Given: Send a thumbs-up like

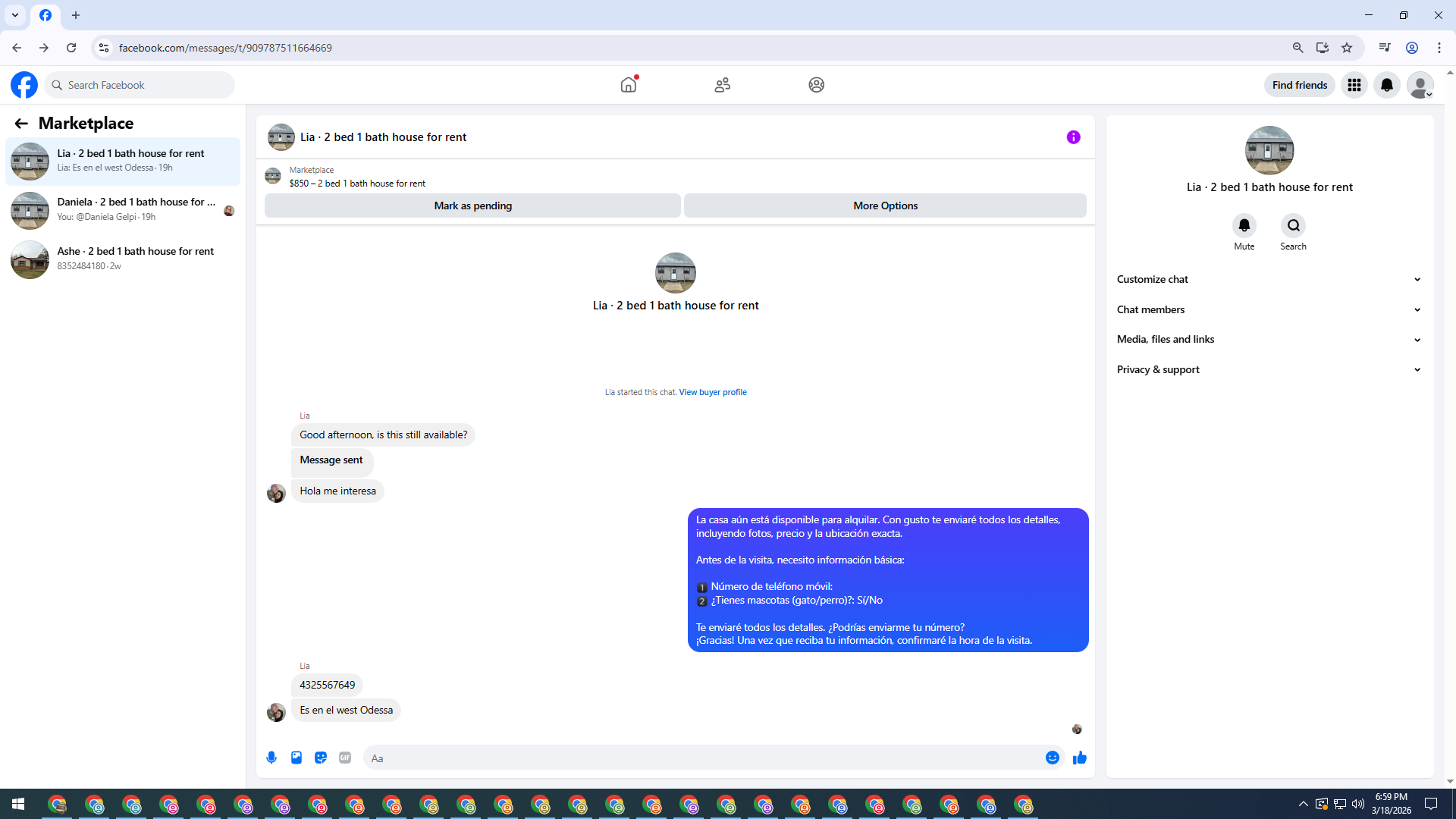Looking at the screenshot, I should (x=1080, y=758).
